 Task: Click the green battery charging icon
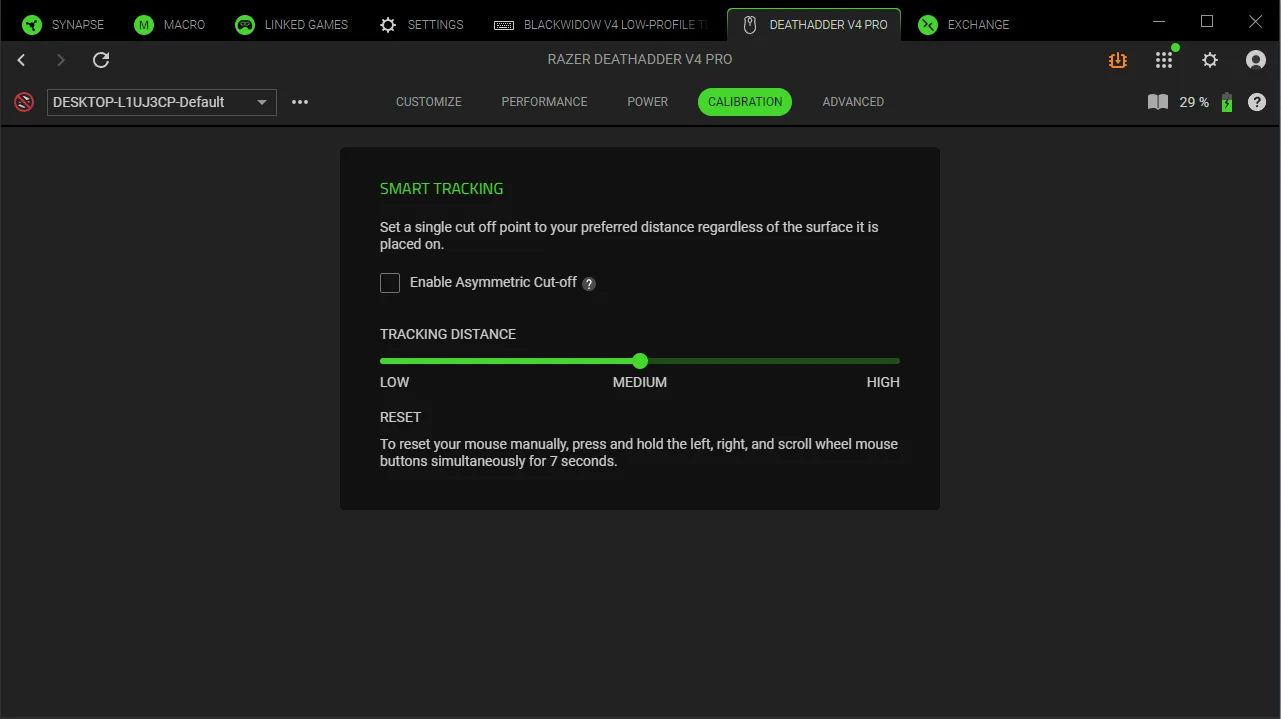click(x=1227, y=102)
